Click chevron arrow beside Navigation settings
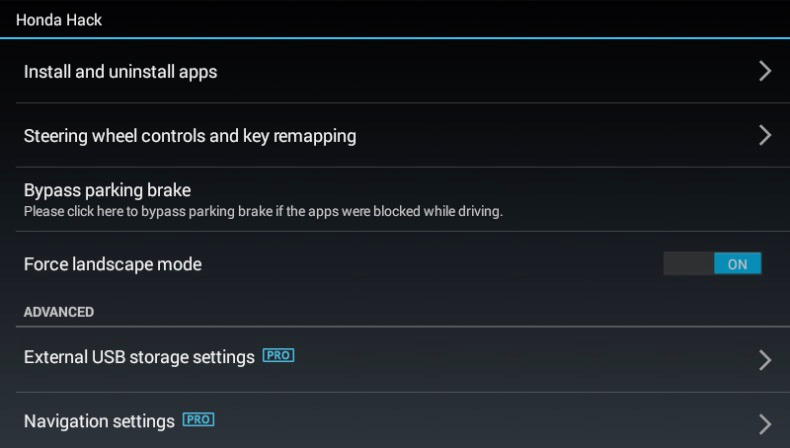Viewport: 790px width, 448px height. coord(765,424)
